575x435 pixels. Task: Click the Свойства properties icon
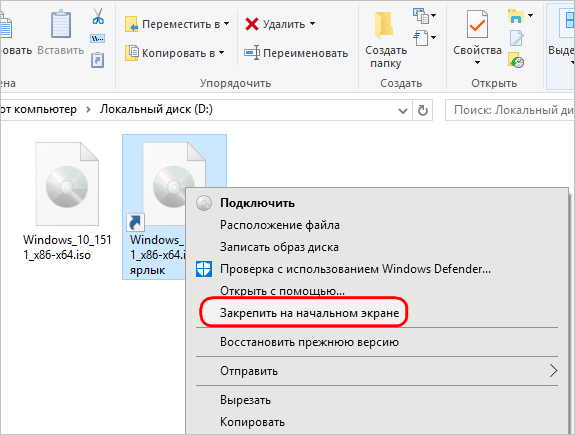click(477, 25)
